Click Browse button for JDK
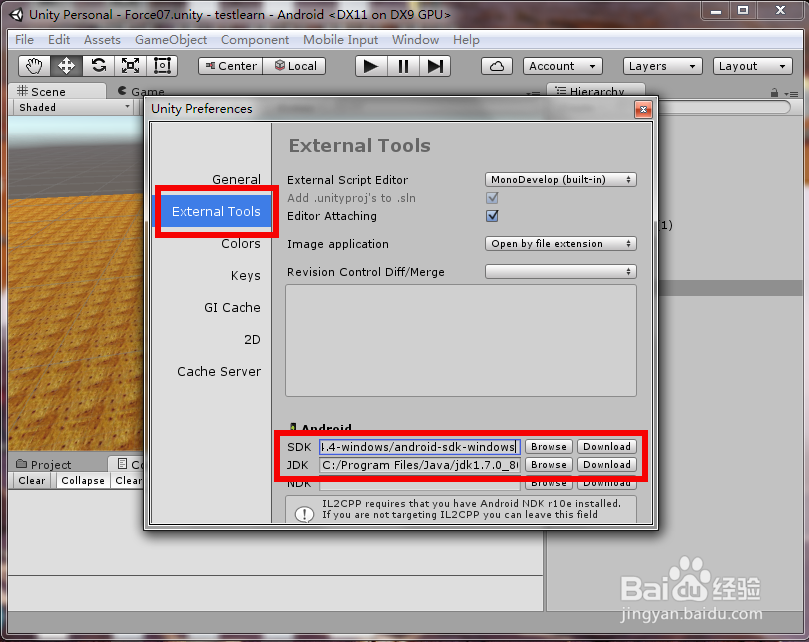This screenshot has width=809, height=642. [x=548, y=464]
